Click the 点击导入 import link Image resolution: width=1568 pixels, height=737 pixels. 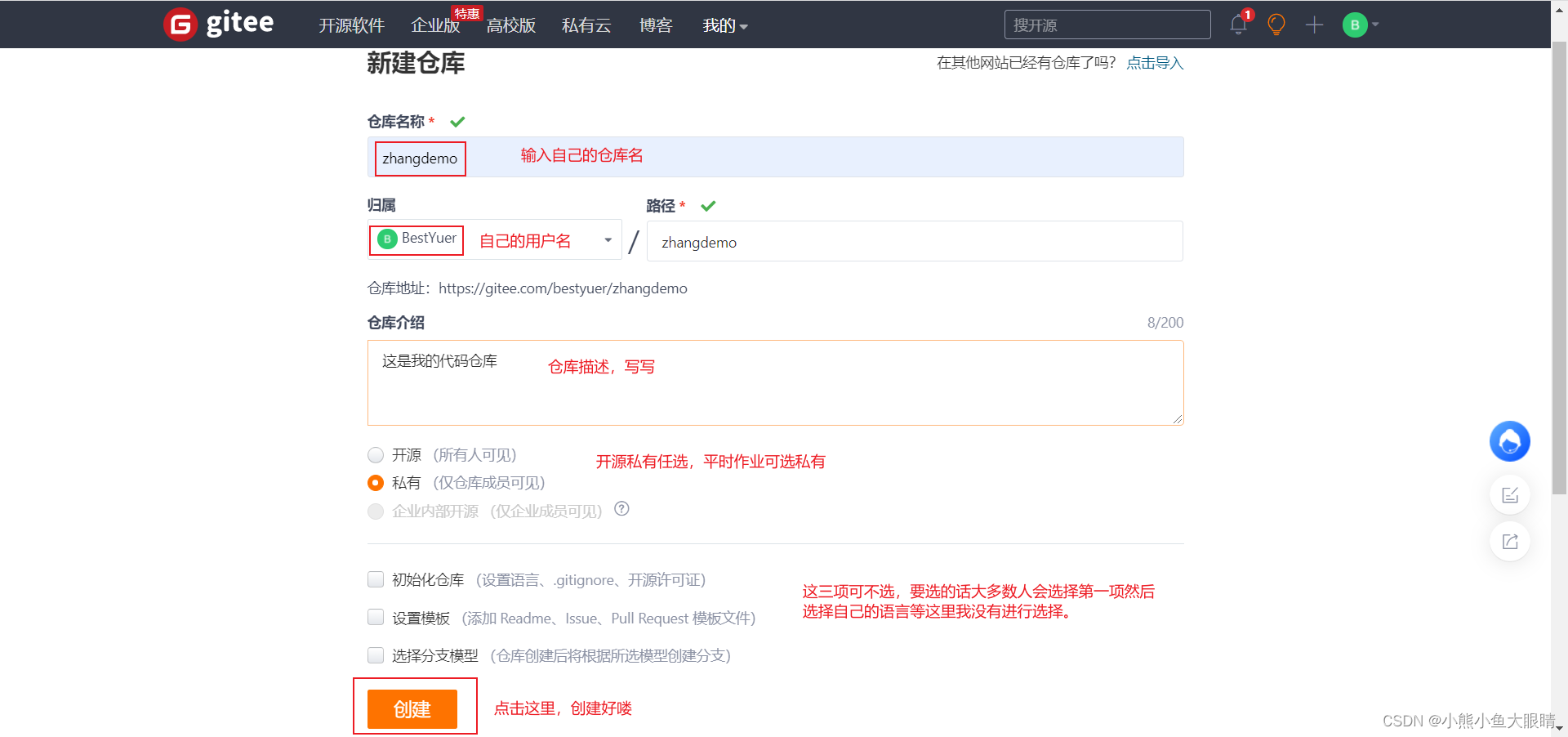point(1155,63)
